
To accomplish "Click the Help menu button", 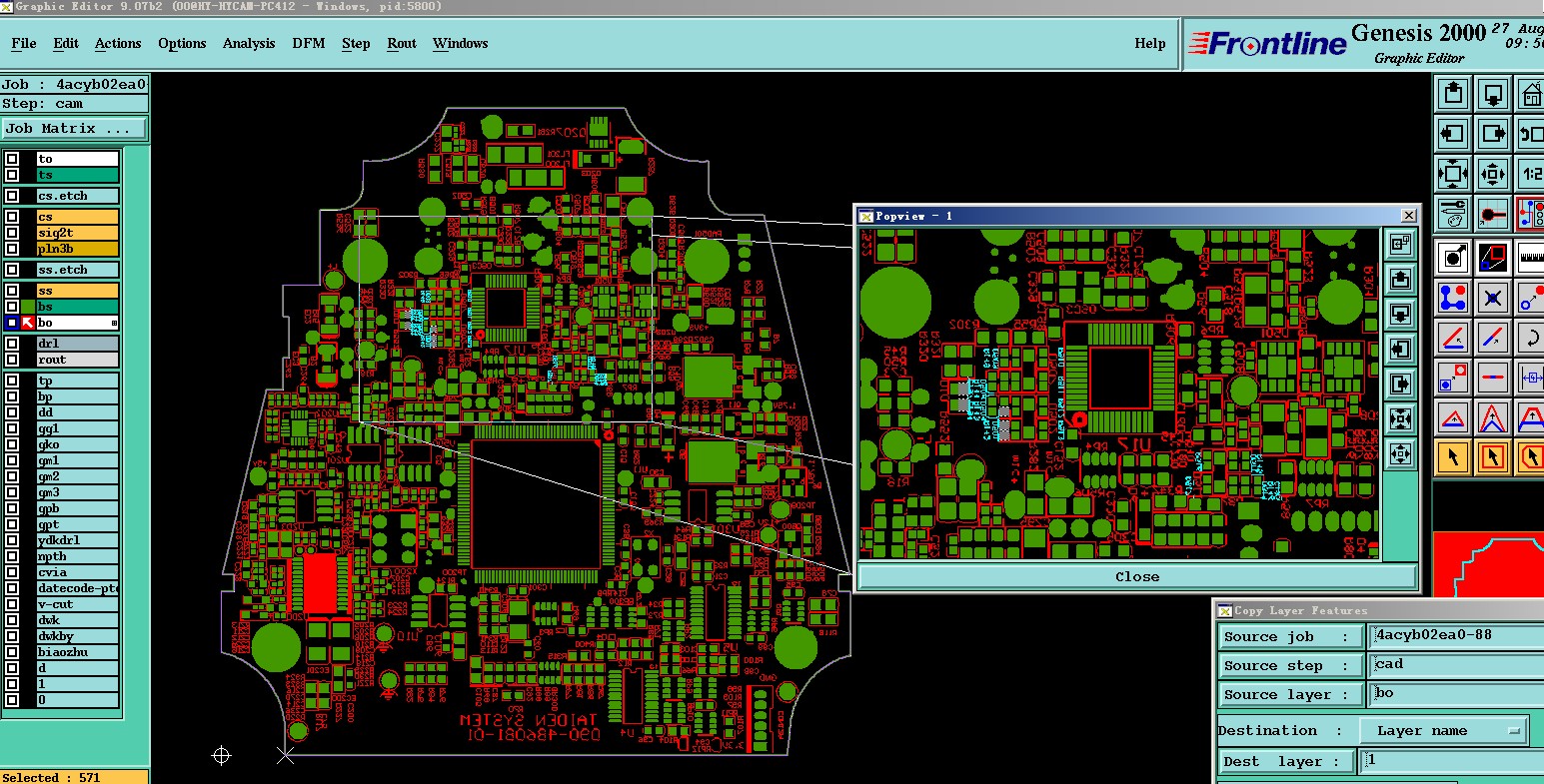I will [x=1149, y=43].
